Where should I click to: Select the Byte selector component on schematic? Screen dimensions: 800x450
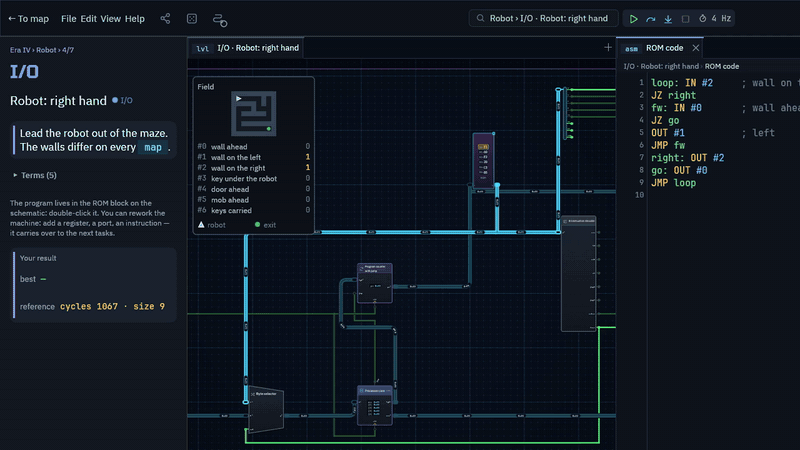click(x=266, y=410)
